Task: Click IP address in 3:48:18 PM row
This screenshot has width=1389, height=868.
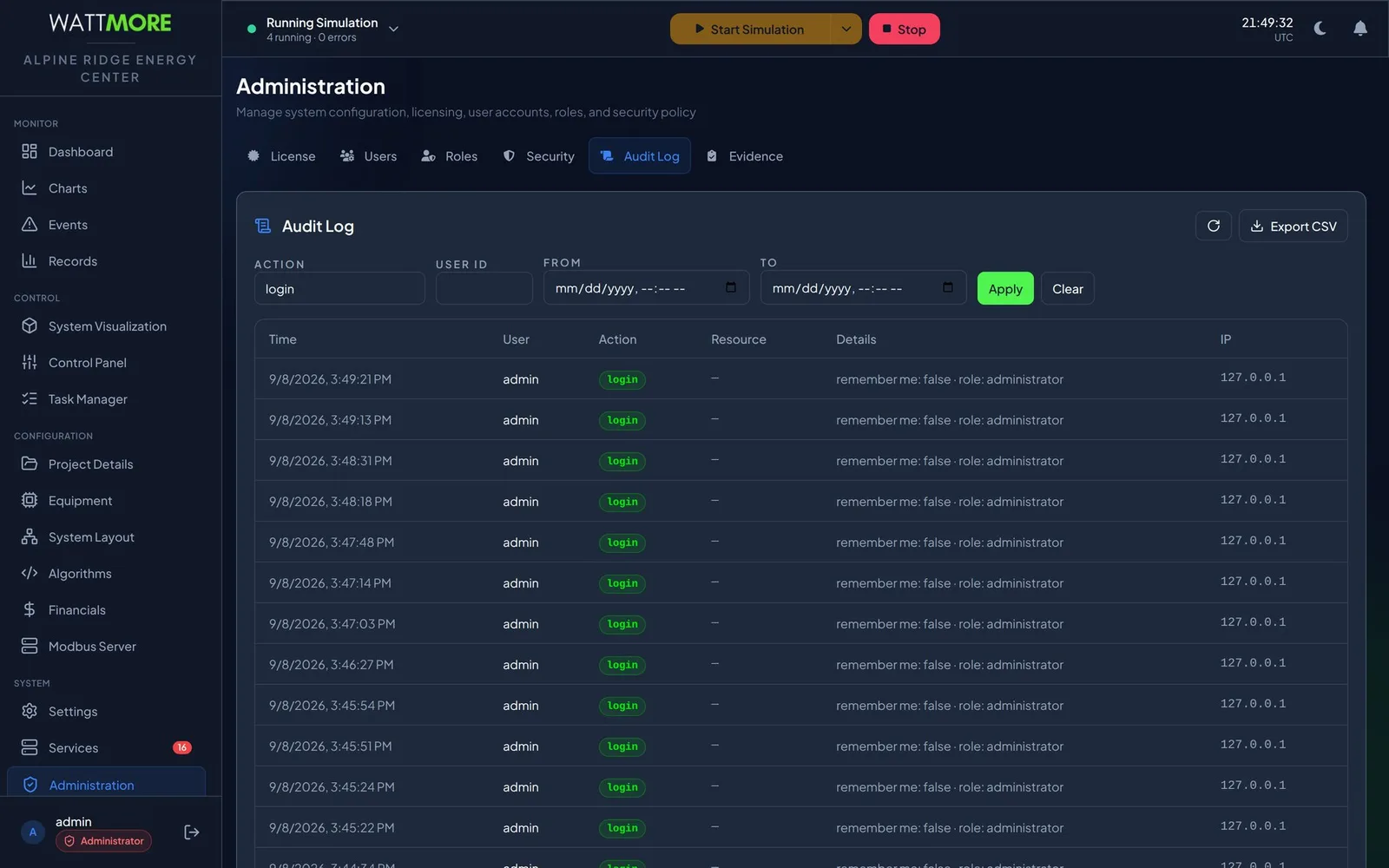Action: click(1253, 500)
